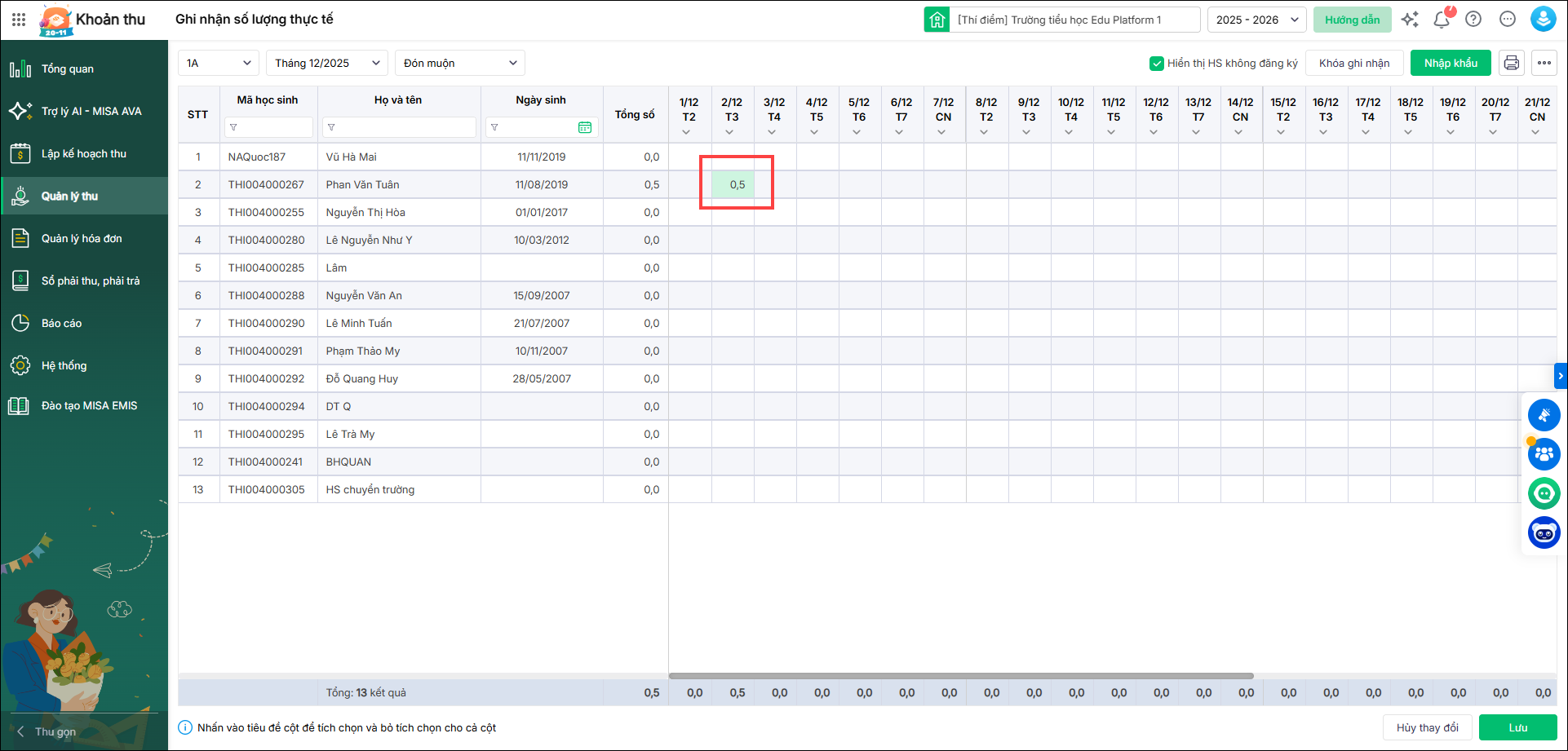Click the Nhập khẩu import button
The height and width of the screenshot is (751, 1568).
(1451, 63)
